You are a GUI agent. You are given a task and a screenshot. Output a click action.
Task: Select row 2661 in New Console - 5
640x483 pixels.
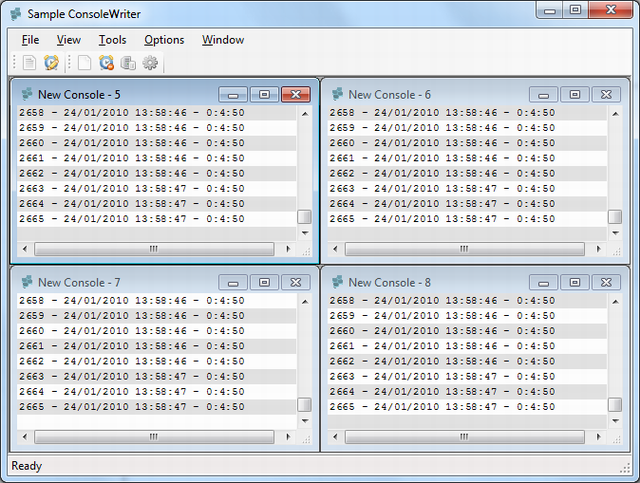pos(157,158)
